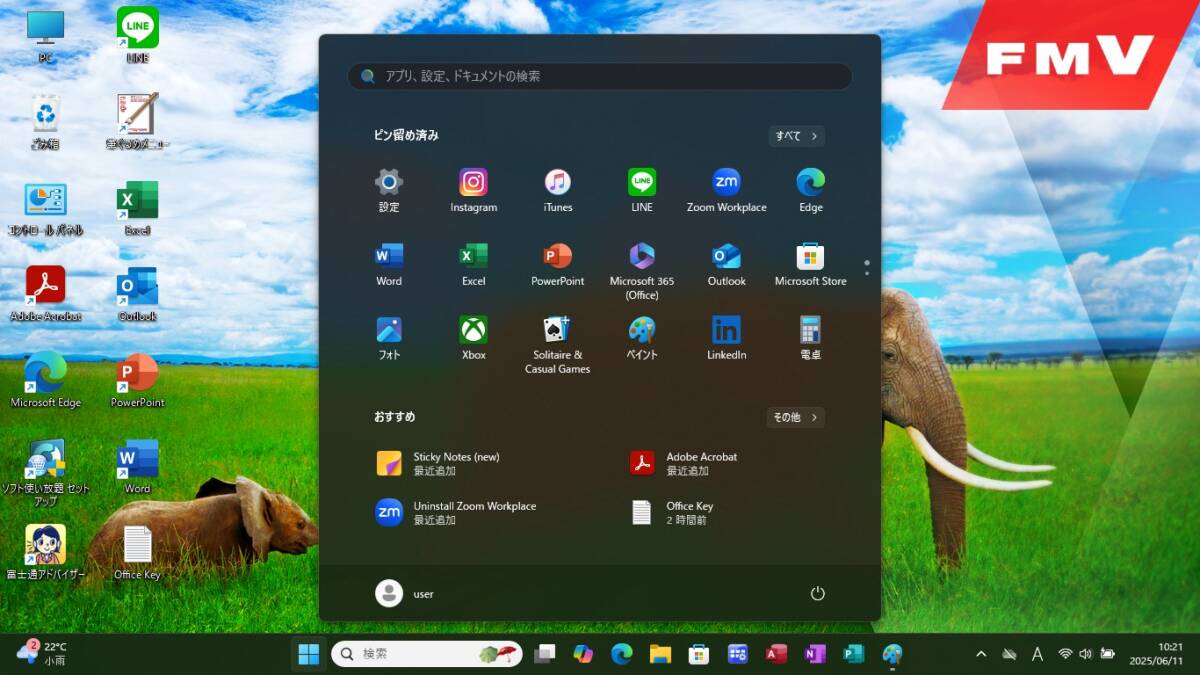Open Edge from the taskbar
The height and width of the screenshot is (675, 1200).
coord(622,654)
